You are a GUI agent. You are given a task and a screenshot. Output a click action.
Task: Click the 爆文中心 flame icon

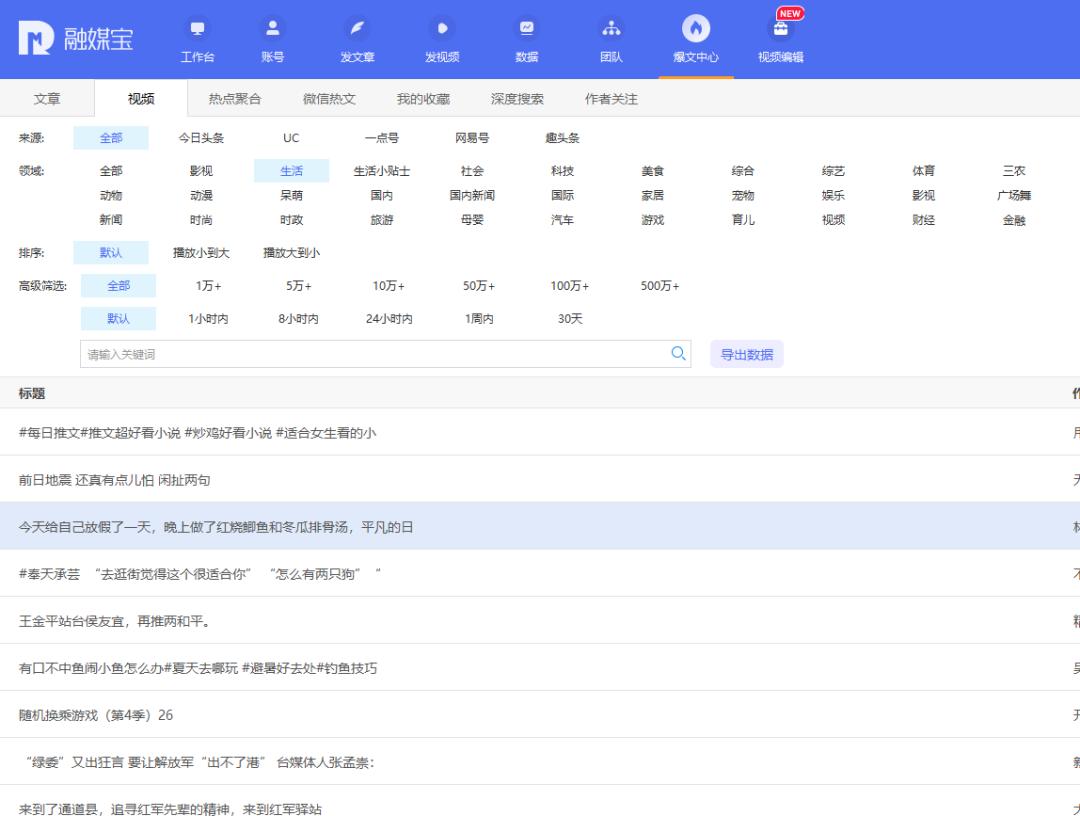coord(696,32)
